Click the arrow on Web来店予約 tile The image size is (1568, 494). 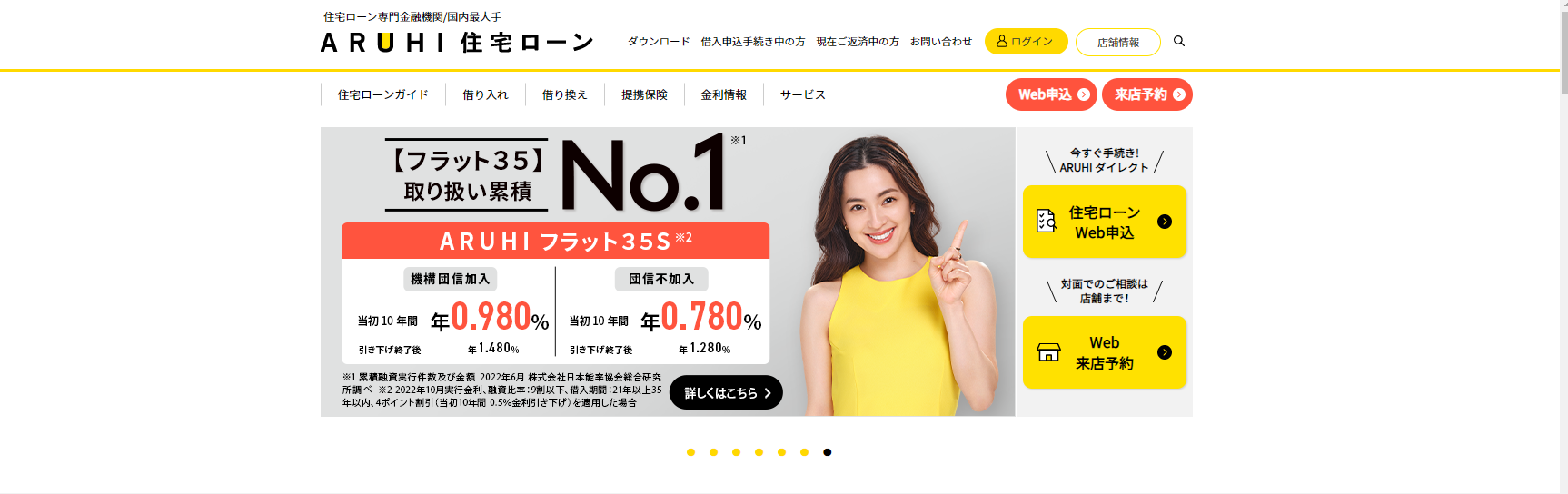(1165, 352)
